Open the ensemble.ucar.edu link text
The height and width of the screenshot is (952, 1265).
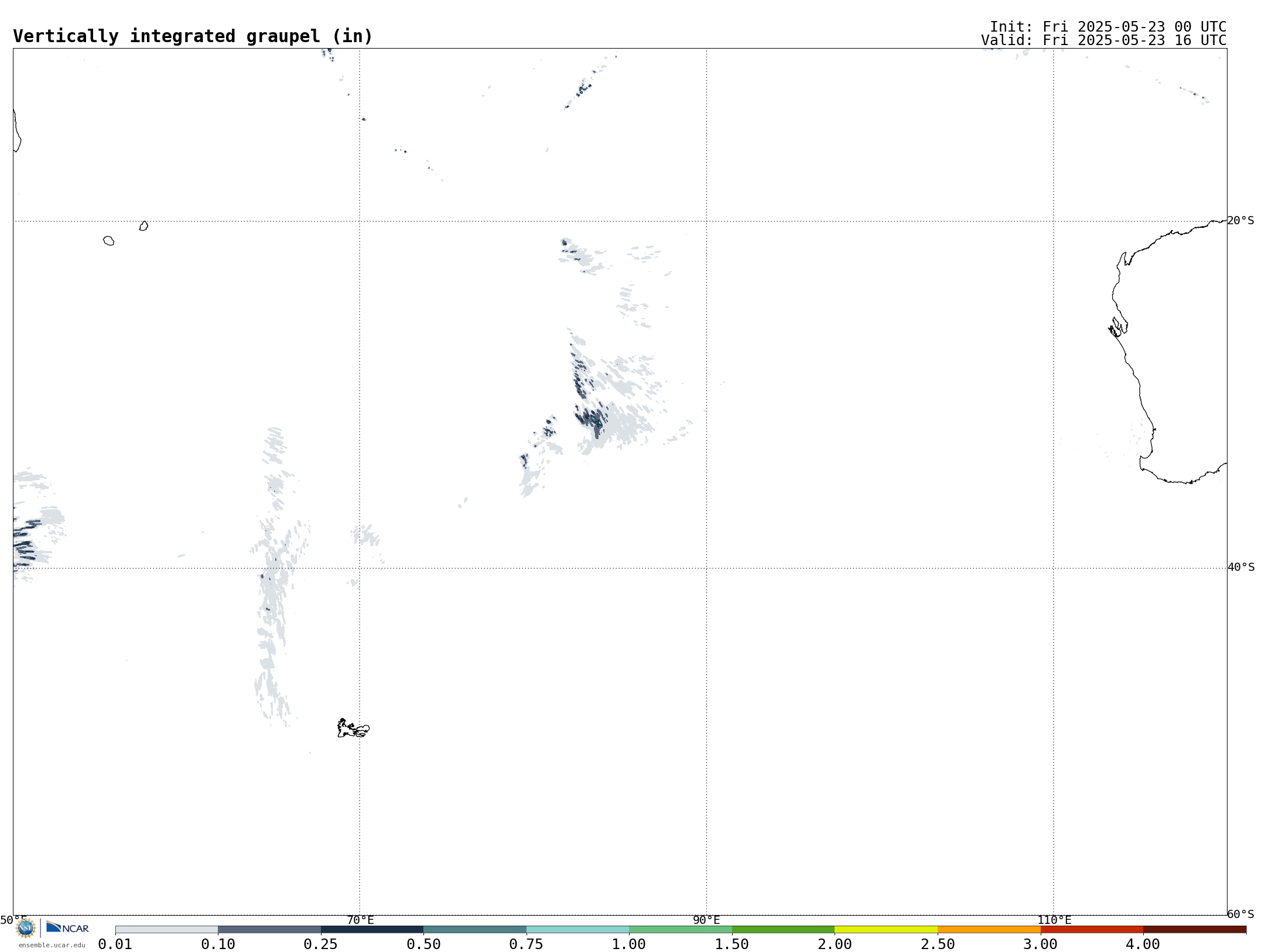(x=52, y=945)
